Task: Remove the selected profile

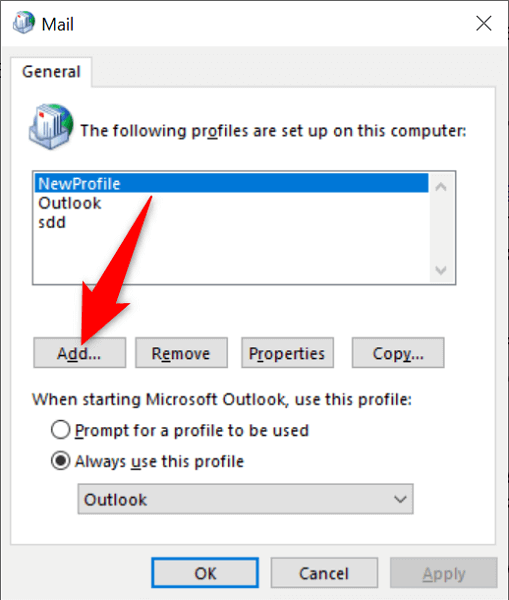Action: (181, 353)
